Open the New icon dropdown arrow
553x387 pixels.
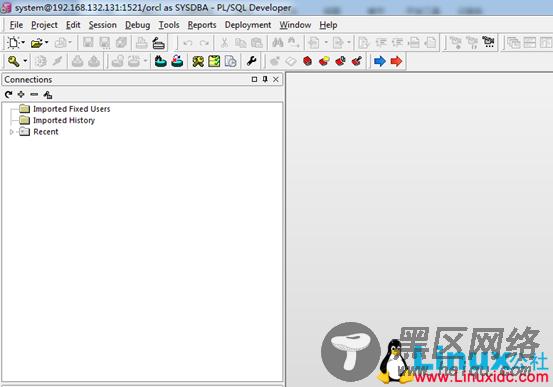[x=23, y=43]
